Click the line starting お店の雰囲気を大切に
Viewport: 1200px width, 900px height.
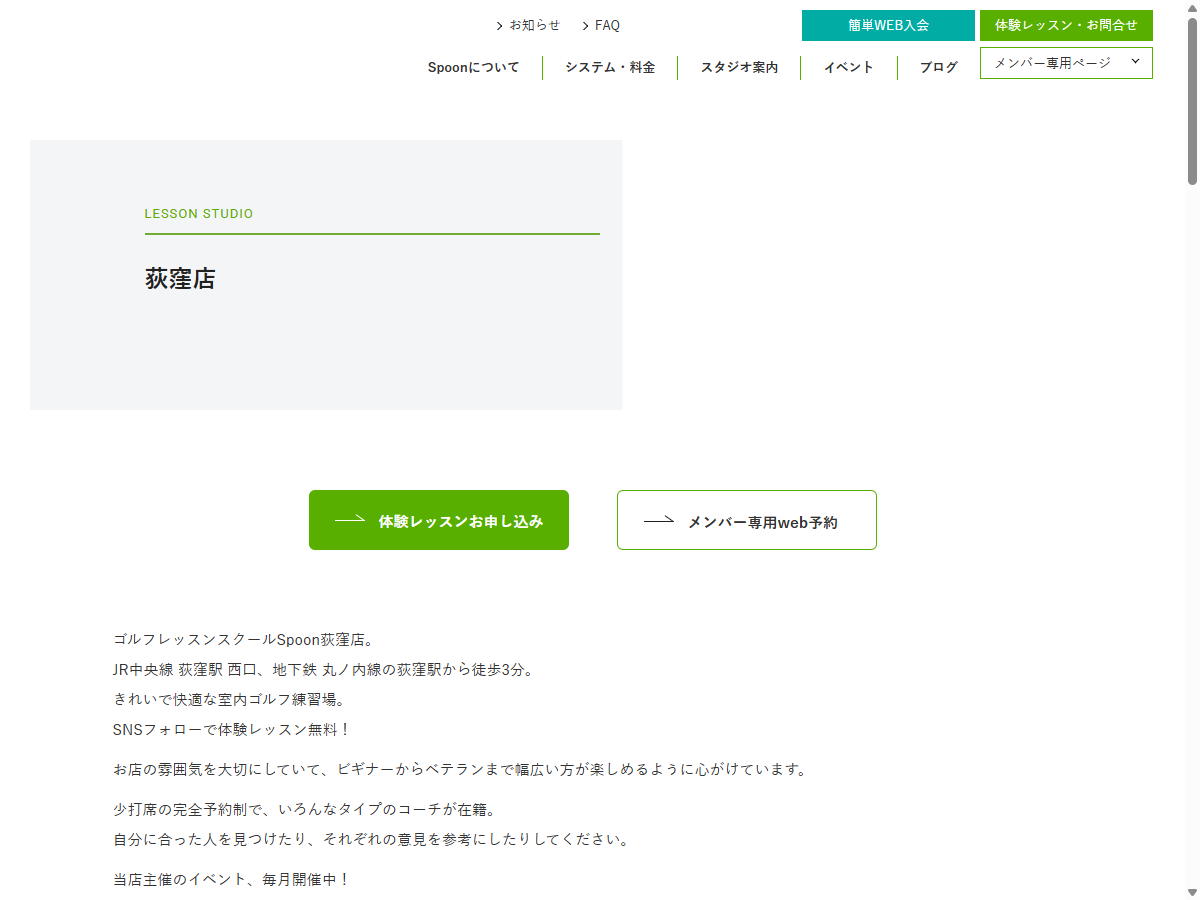coord(460,770)
